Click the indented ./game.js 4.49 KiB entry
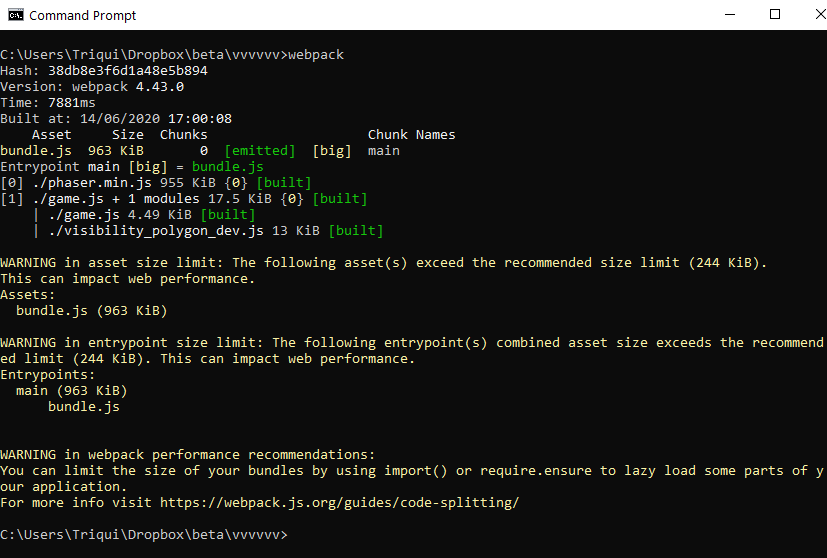827x558 pixels. pos(151,215)
